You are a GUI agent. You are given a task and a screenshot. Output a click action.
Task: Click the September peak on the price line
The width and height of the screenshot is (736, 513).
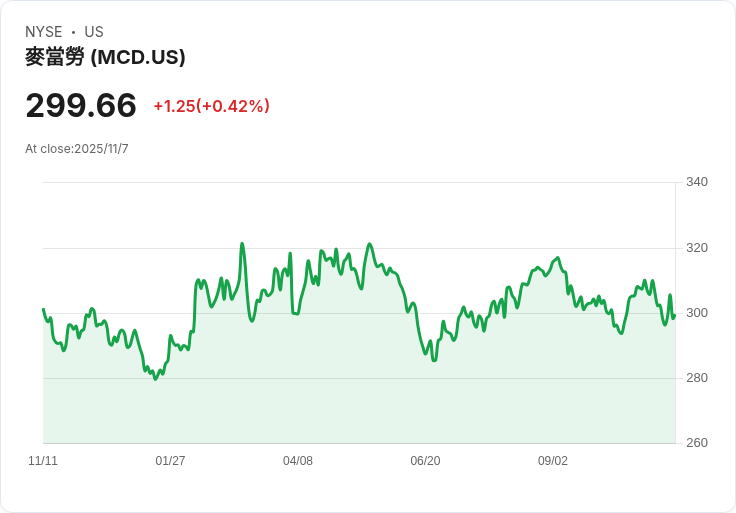click(x=558, y=257)
